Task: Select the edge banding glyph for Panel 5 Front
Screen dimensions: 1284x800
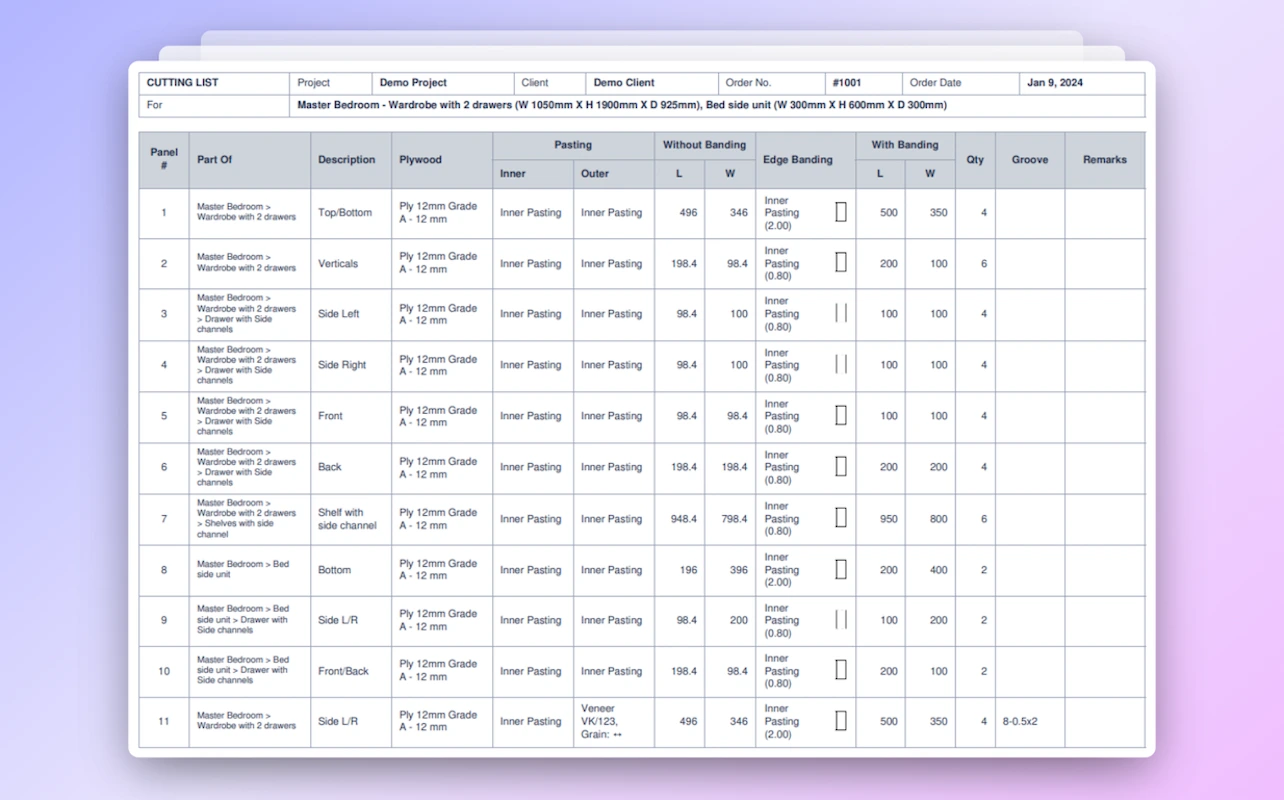Action: 840,416
